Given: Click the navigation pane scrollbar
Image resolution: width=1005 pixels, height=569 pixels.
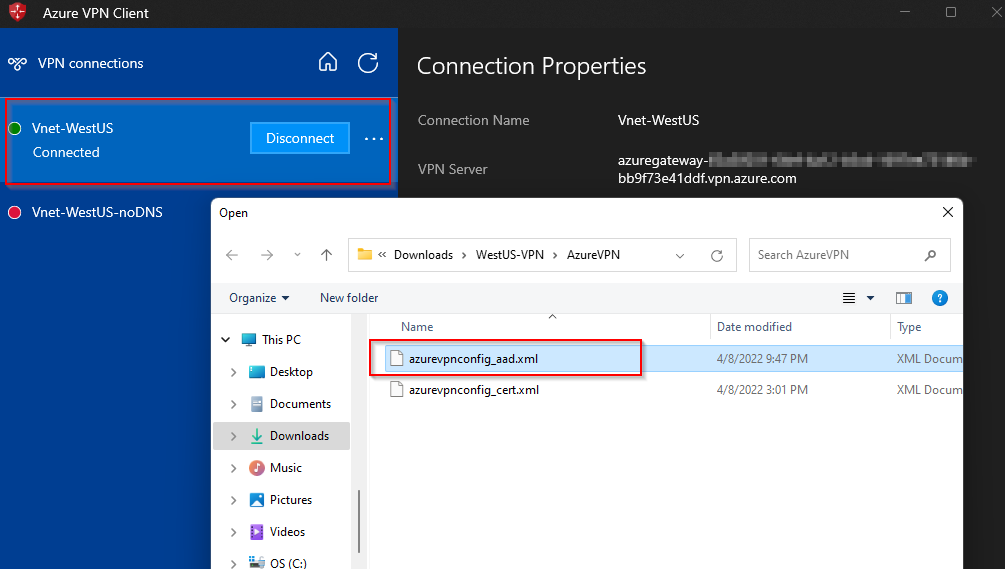Looking at the screenshot, I should point(358,520).
